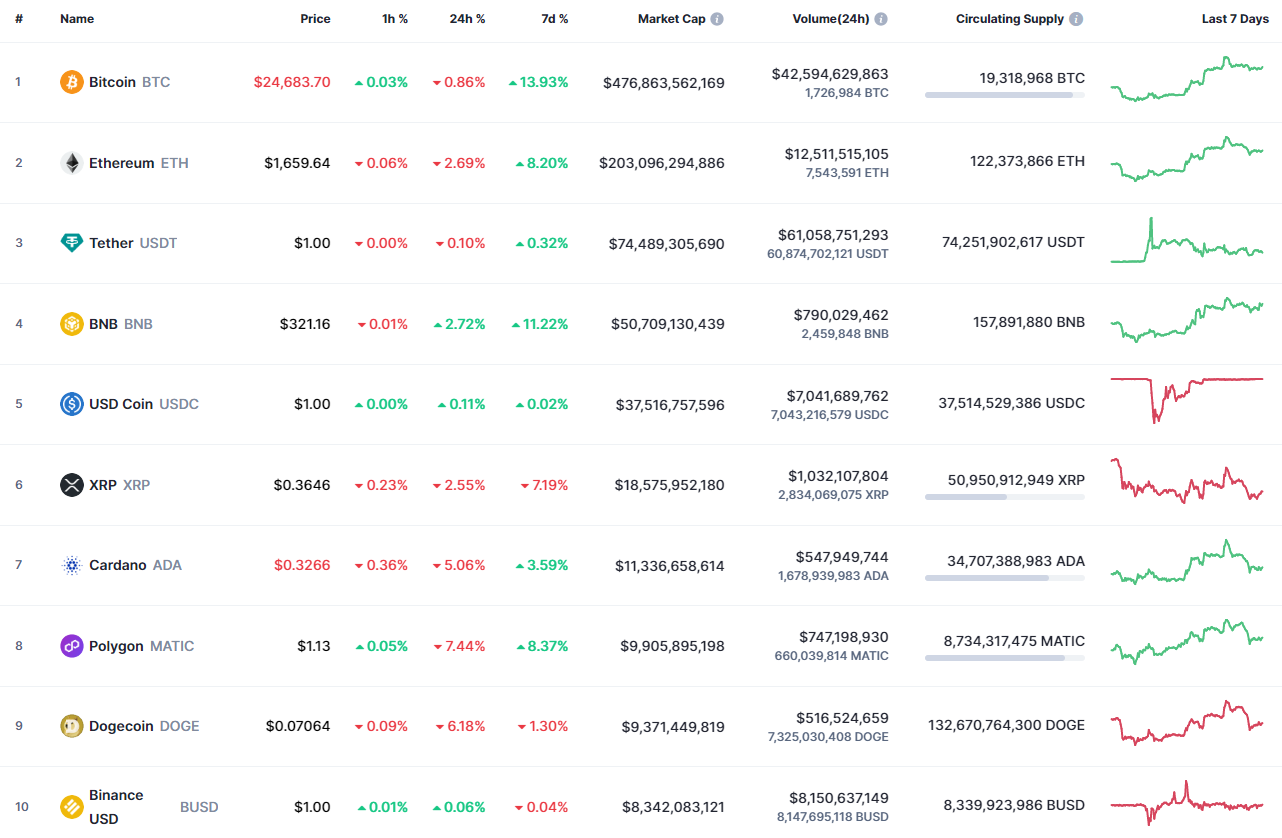
Task: Click the Dogecoin DOGE coin icon
Action: 70,726
